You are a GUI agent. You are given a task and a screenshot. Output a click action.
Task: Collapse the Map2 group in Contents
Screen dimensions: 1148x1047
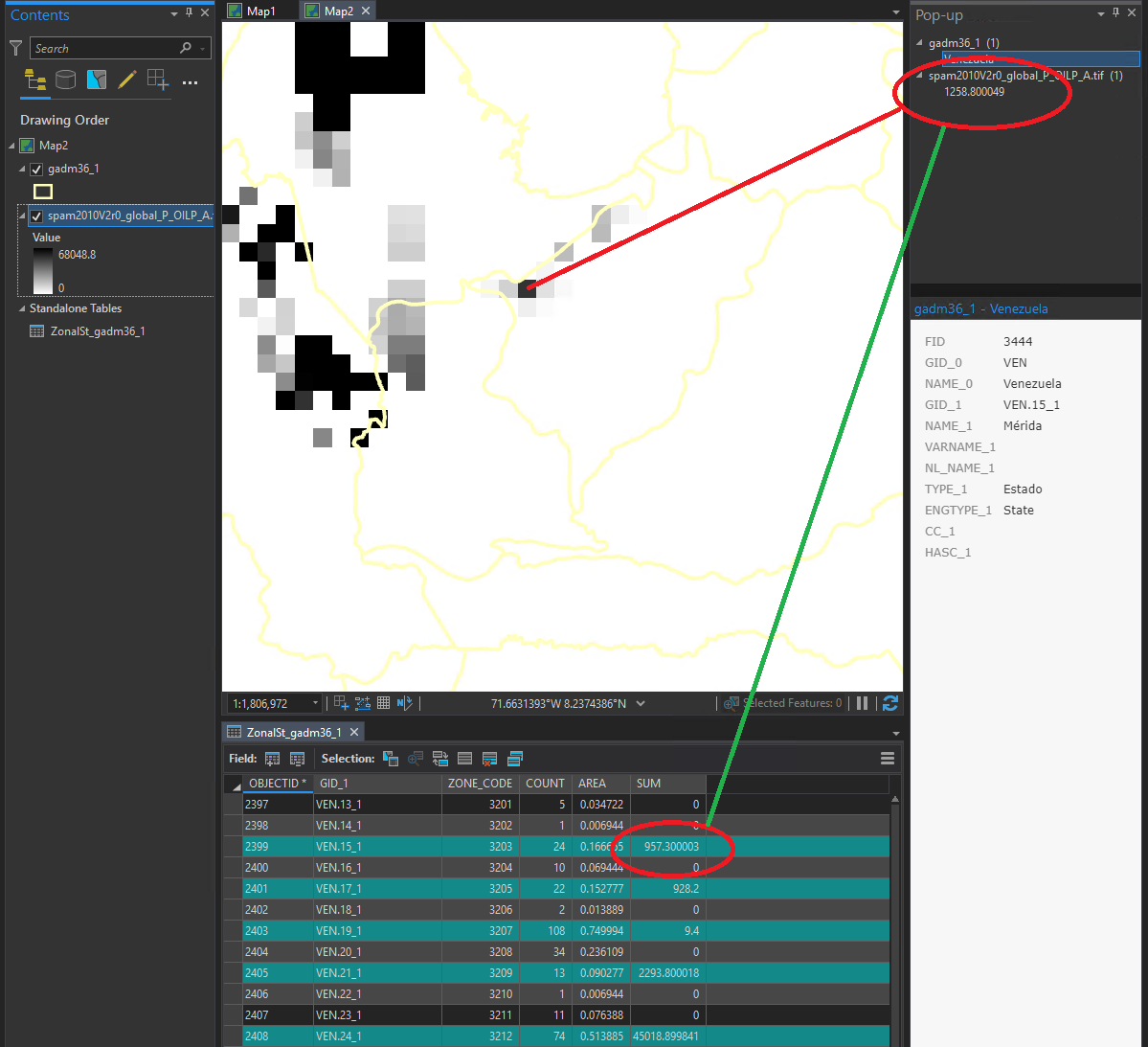tap(13, 145)
